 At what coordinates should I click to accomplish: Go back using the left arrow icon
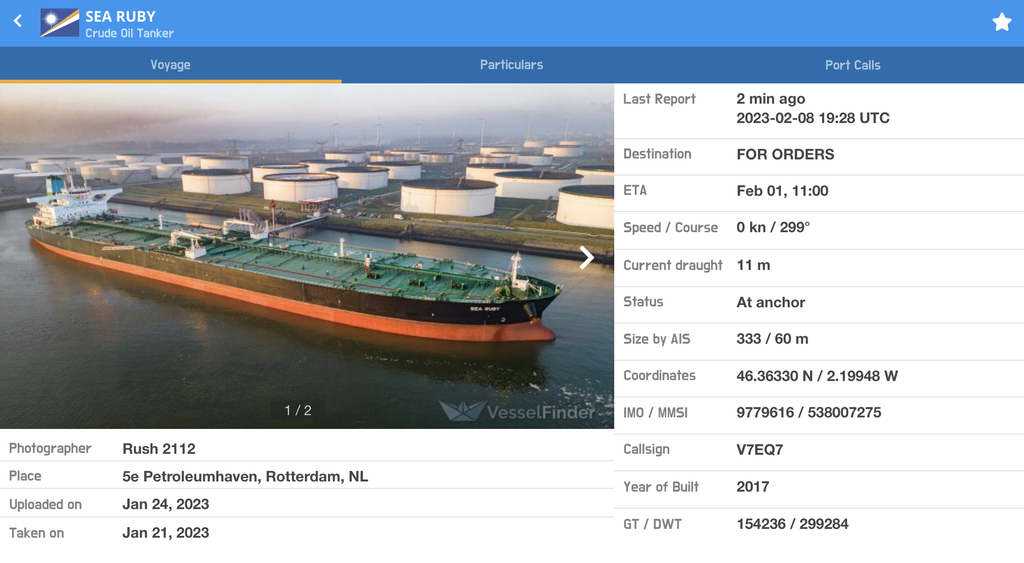tap(18, 22)
